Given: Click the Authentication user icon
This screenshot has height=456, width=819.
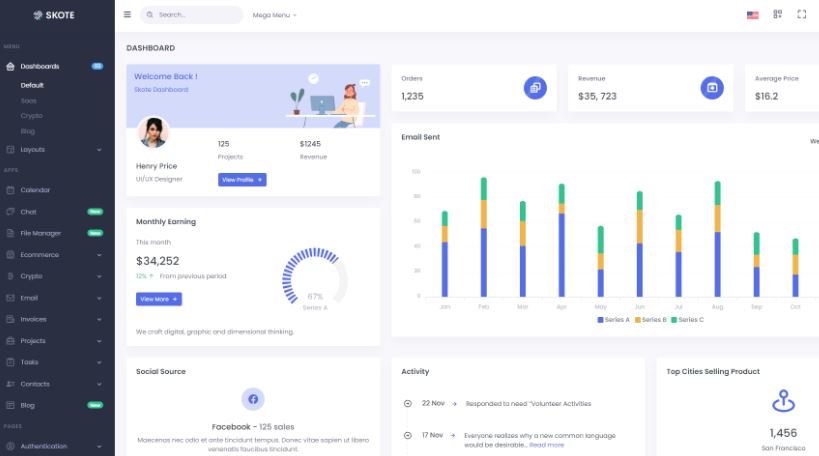Looking at the screenshot, I should pyautogui.click(x=10, y=446).
